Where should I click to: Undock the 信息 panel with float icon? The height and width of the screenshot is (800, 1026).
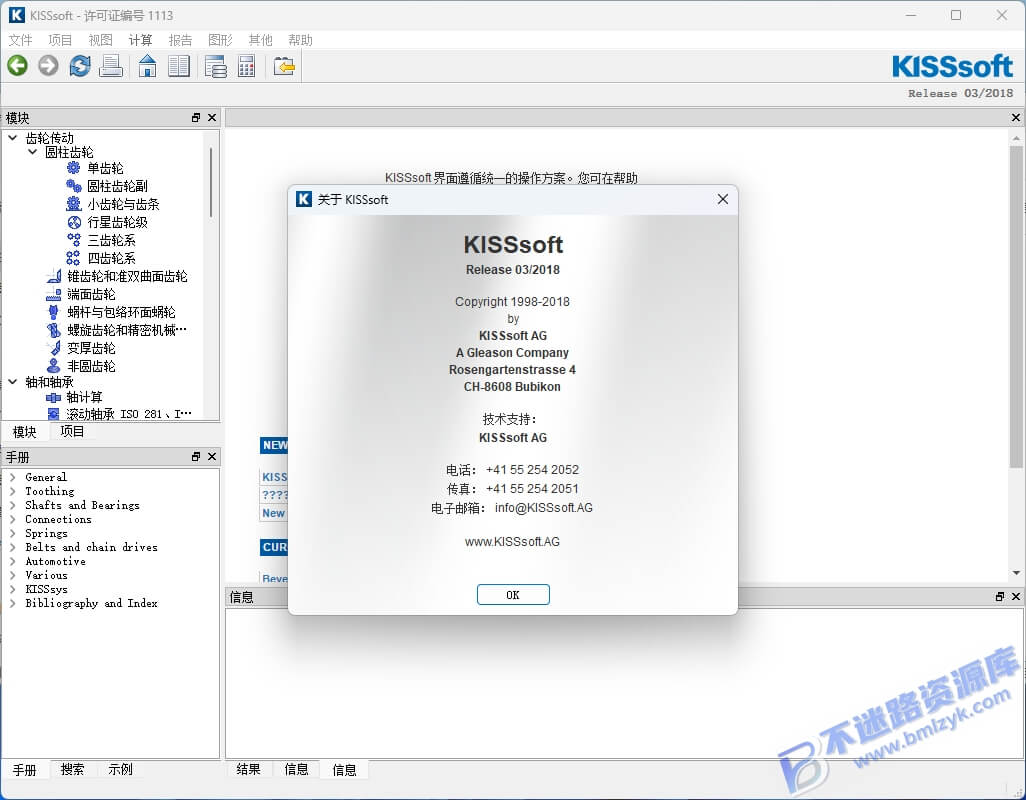click(1000, 597)
